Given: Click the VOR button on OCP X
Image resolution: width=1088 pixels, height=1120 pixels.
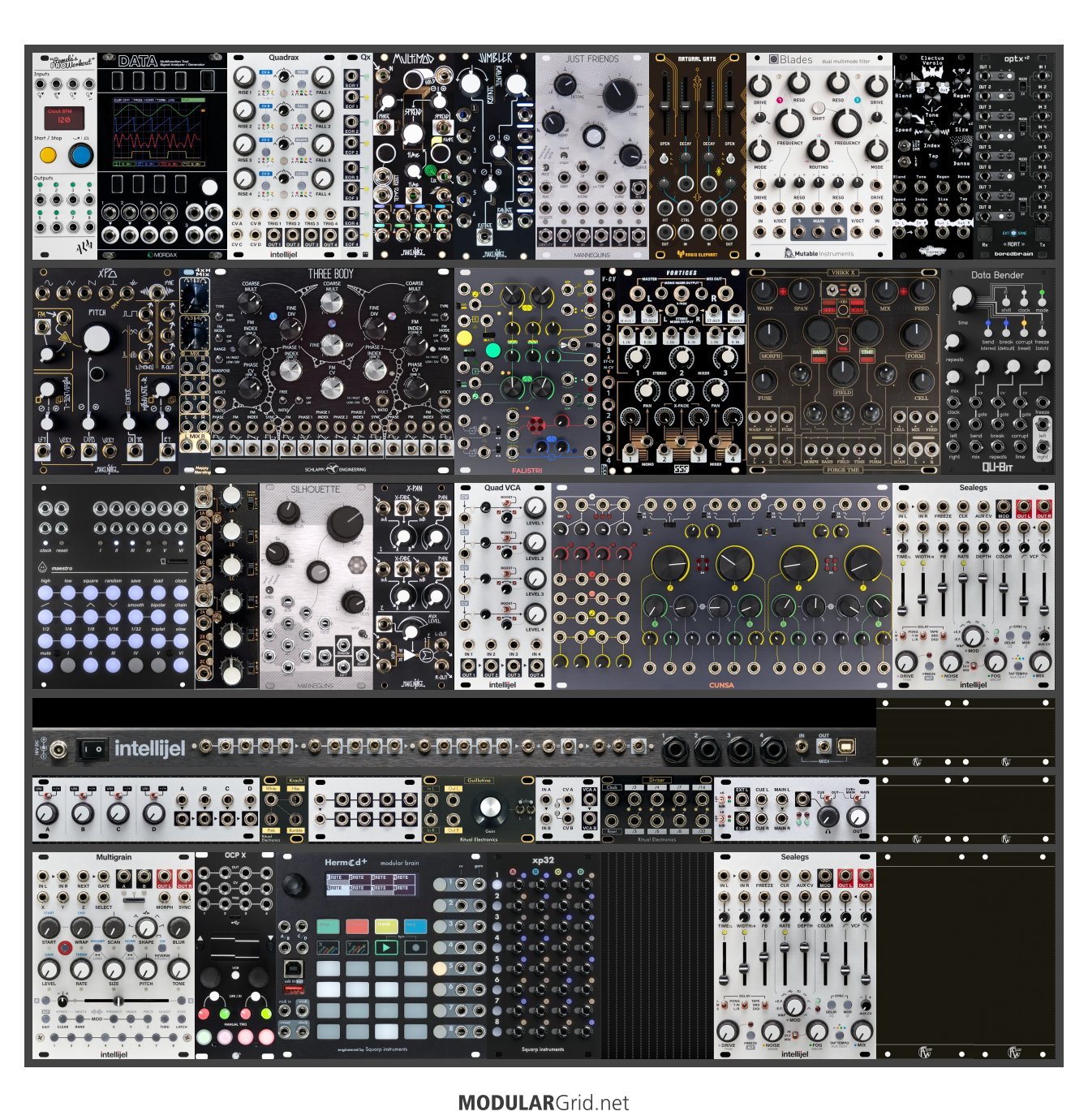Looking at the screenshot, I should coord(235,977).
